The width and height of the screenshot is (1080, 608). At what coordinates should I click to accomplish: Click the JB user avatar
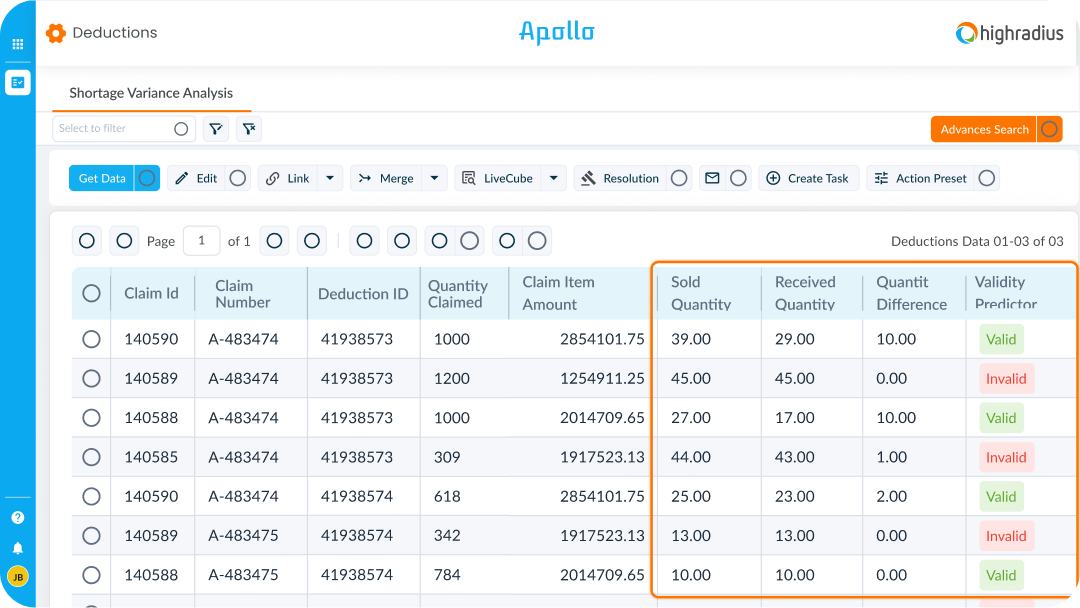17,577
